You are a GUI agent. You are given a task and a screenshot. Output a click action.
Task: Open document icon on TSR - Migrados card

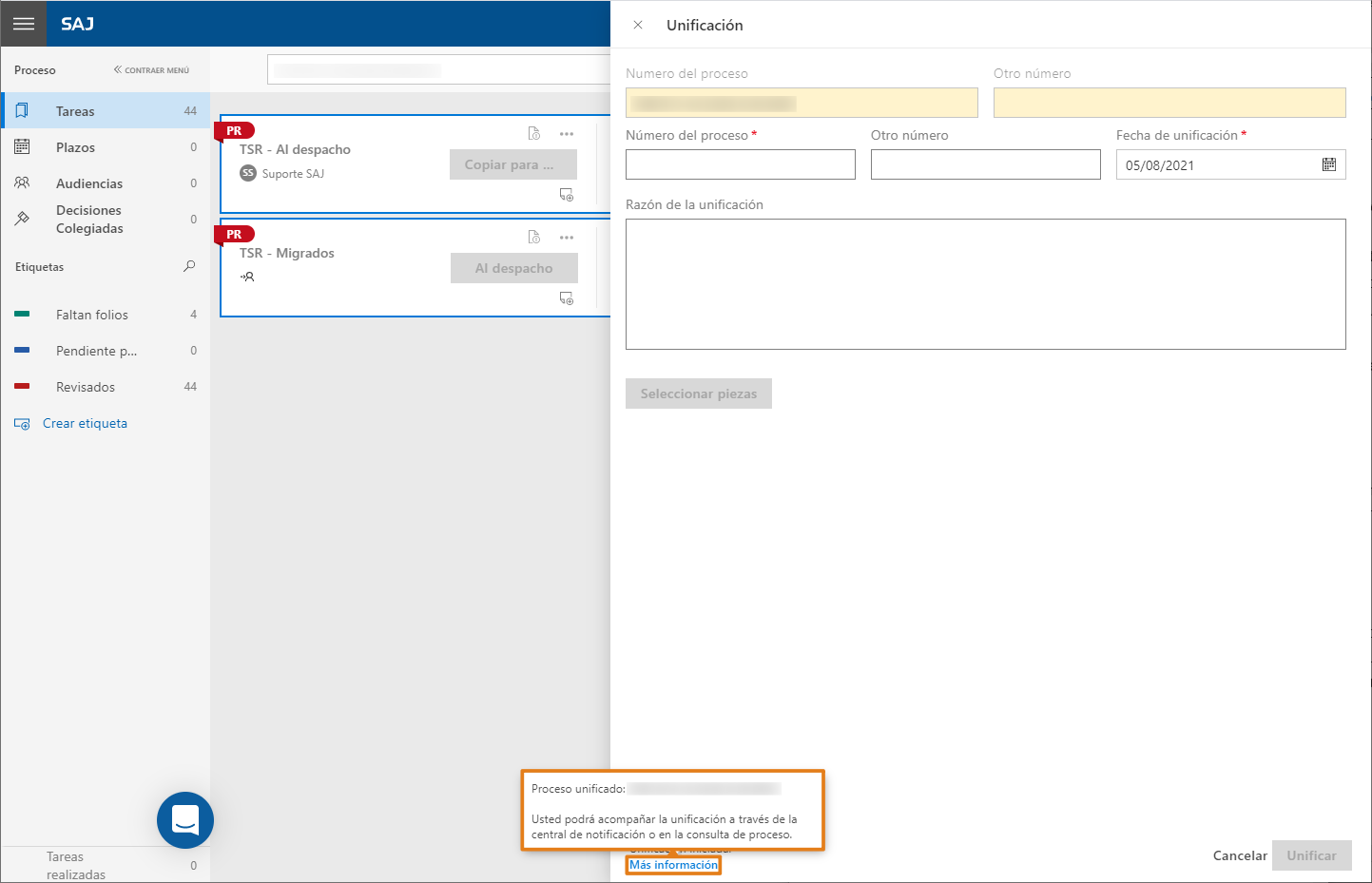click(534, 238)
